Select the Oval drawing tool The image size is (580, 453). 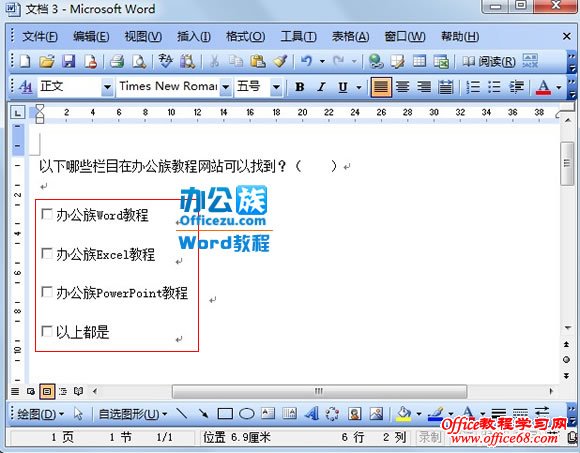tap(246, 413)
